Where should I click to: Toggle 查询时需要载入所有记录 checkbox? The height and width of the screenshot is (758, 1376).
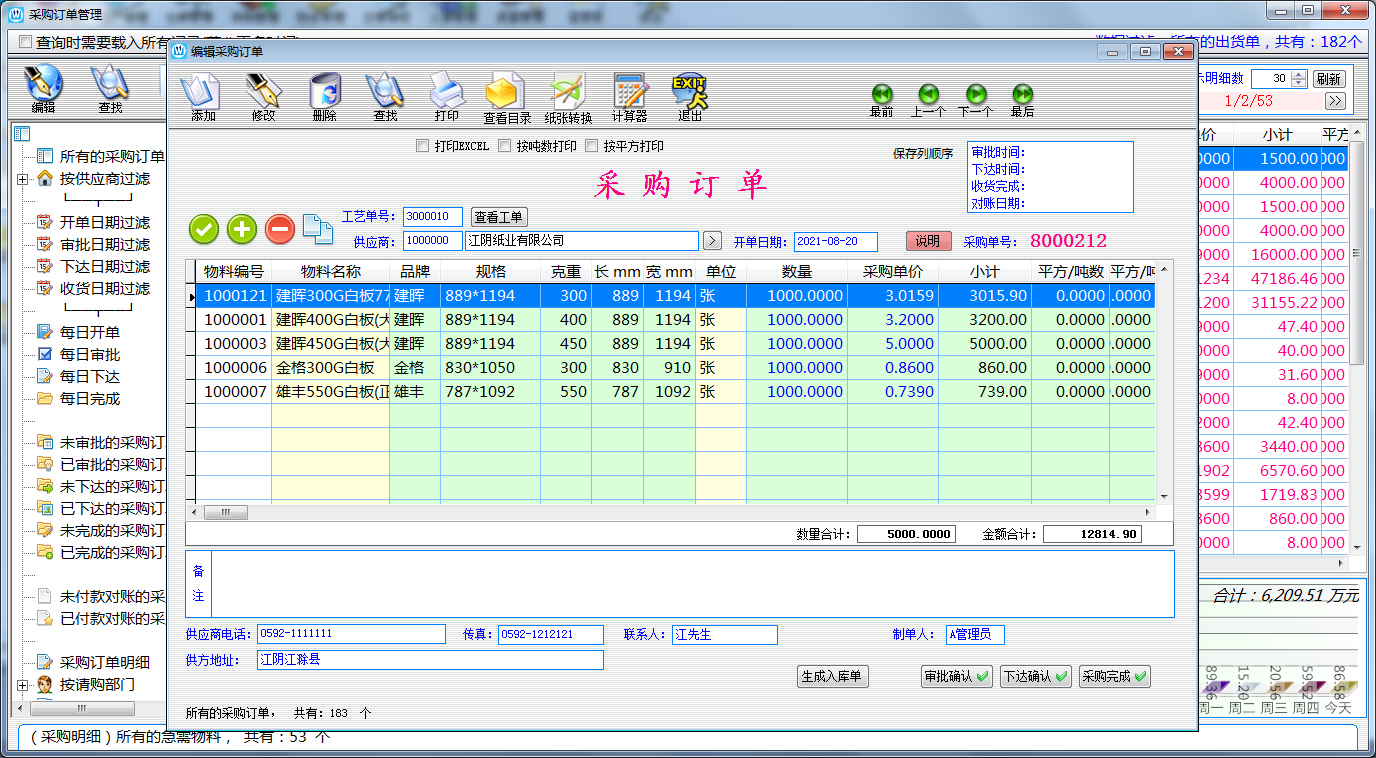point(26,42)
